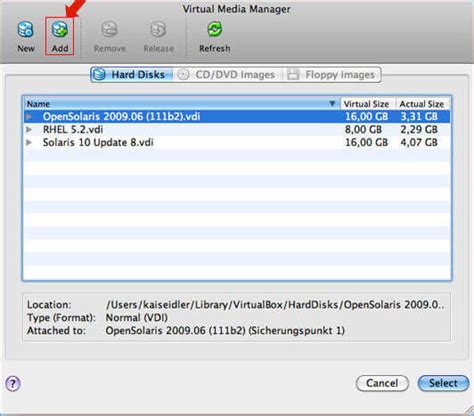Click the window resize grip corner

[469, 411]
